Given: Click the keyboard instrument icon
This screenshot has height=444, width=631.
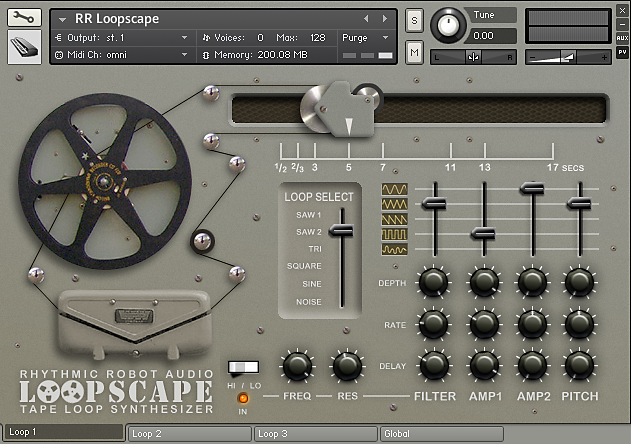Looking at the screenshot, I should [x=24, y=46].
